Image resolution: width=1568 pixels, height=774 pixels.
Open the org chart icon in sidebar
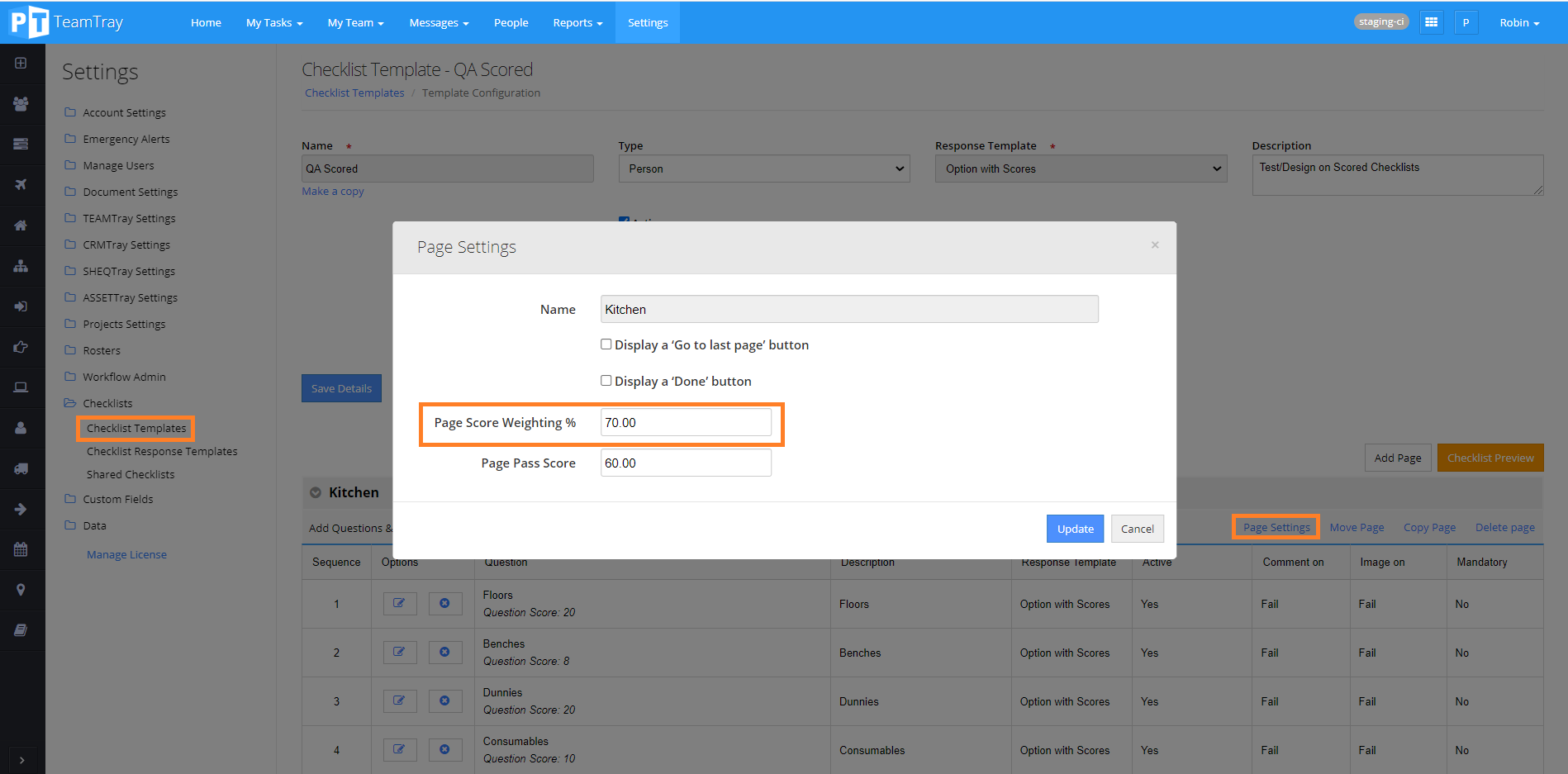[x=20, y=266]
